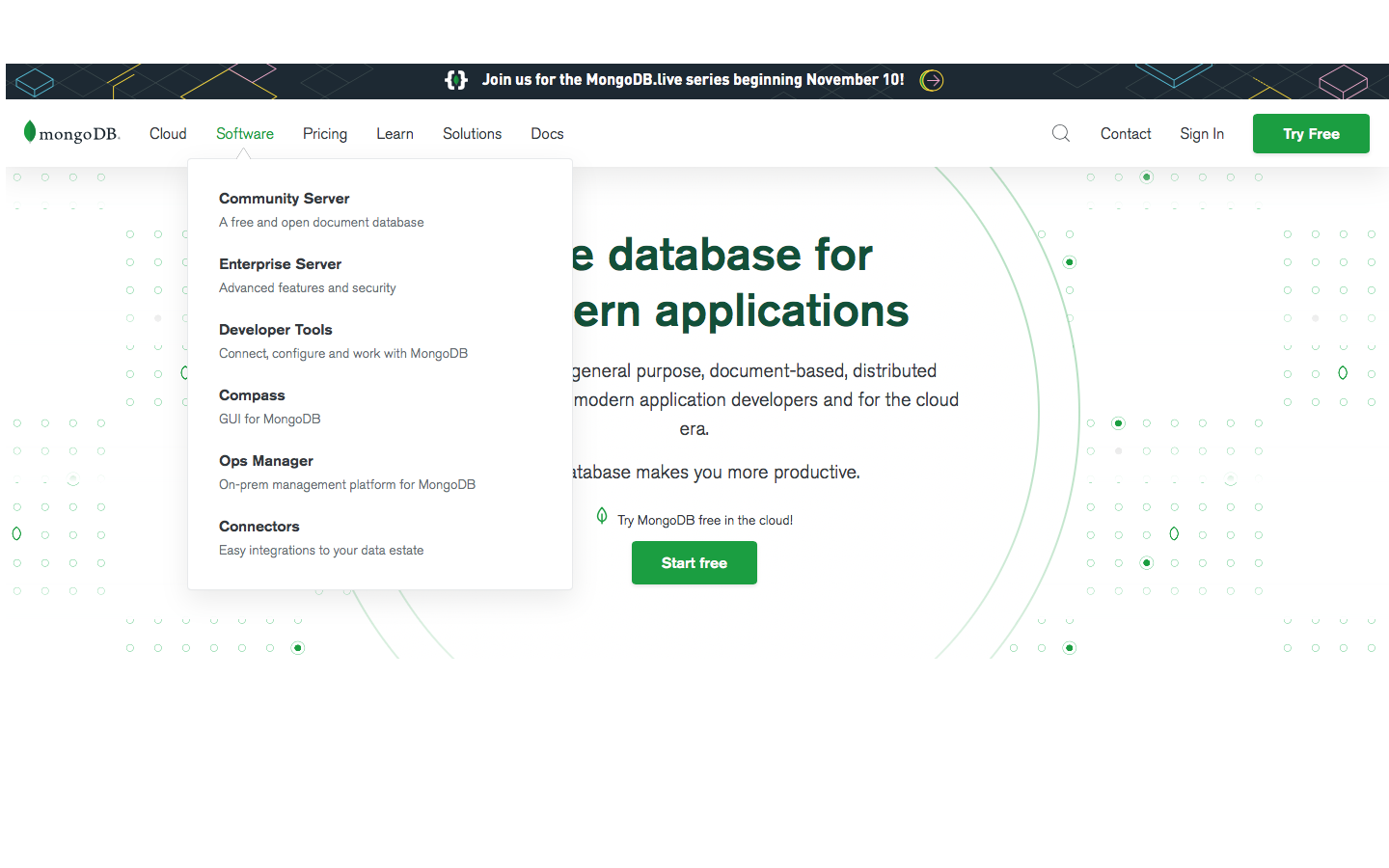The width and height of the screenshot is (1389, 868).
Task: Click 'Try MongoDB free in the cloud!' text
Action: point(705,520)
